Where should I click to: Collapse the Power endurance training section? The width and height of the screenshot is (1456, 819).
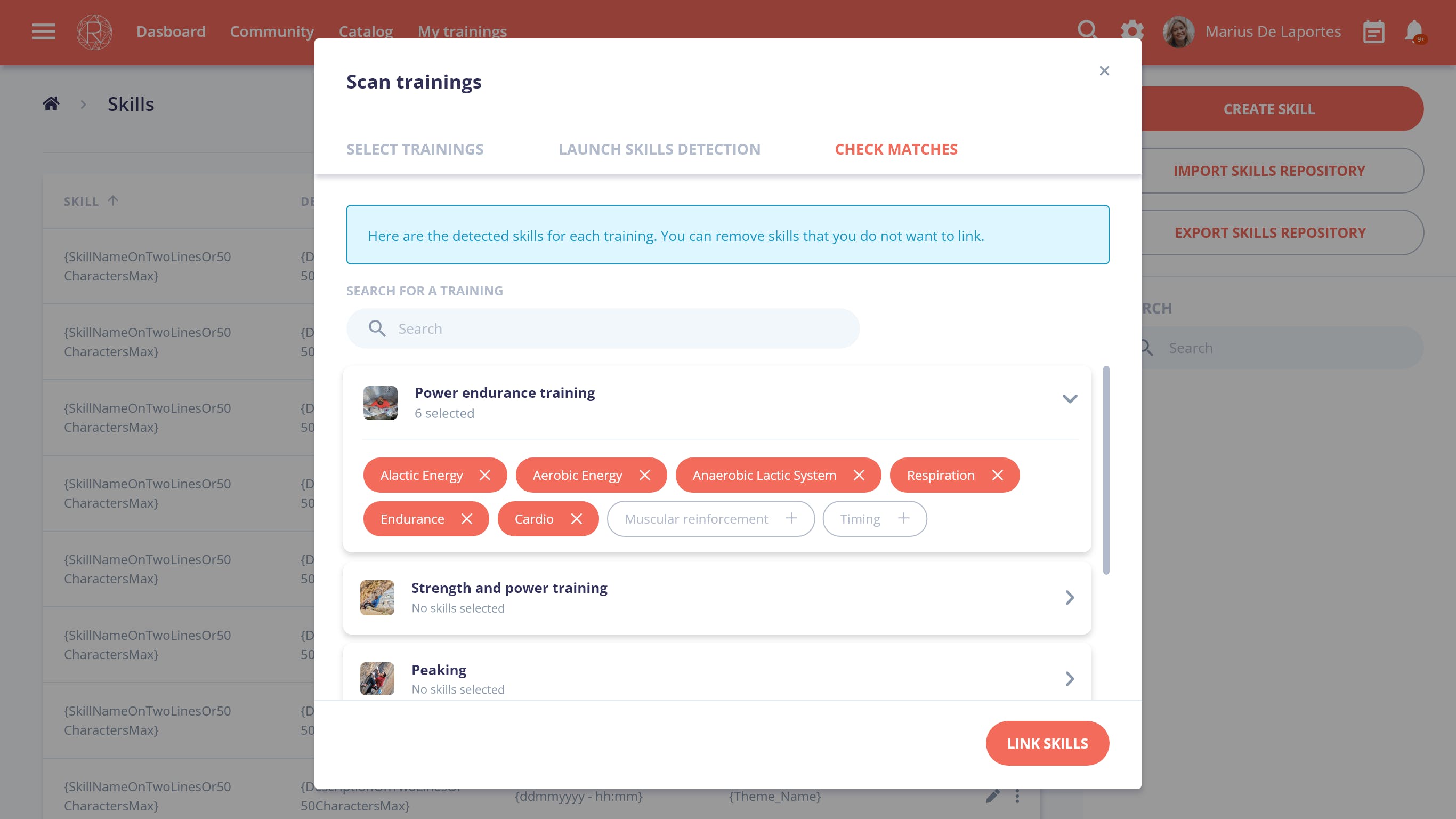pyautogui.click(x=1070, y=399)
